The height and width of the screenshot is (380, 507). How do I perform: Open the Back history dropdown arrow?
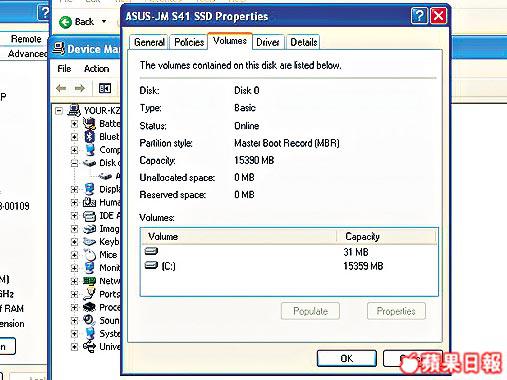tap(104, 22)
